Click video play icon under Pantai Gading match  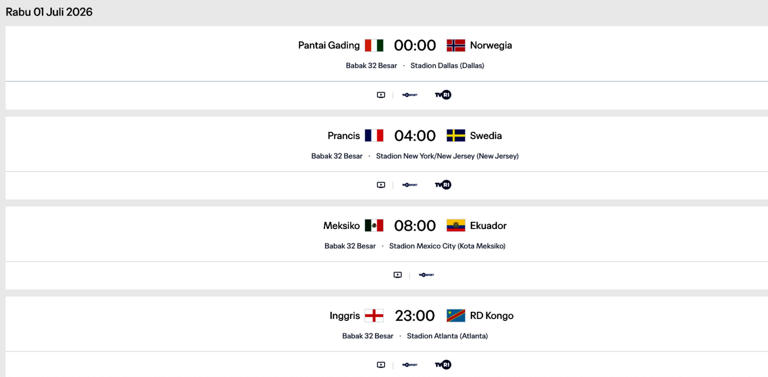click(x=381, y=95)
